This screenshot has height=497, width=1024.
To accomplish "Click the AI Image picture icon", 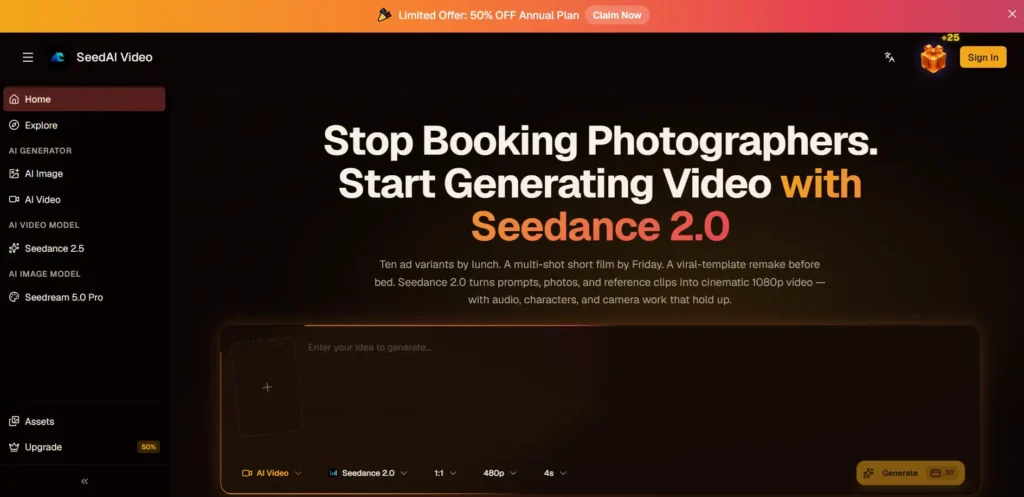I will 14,174.
